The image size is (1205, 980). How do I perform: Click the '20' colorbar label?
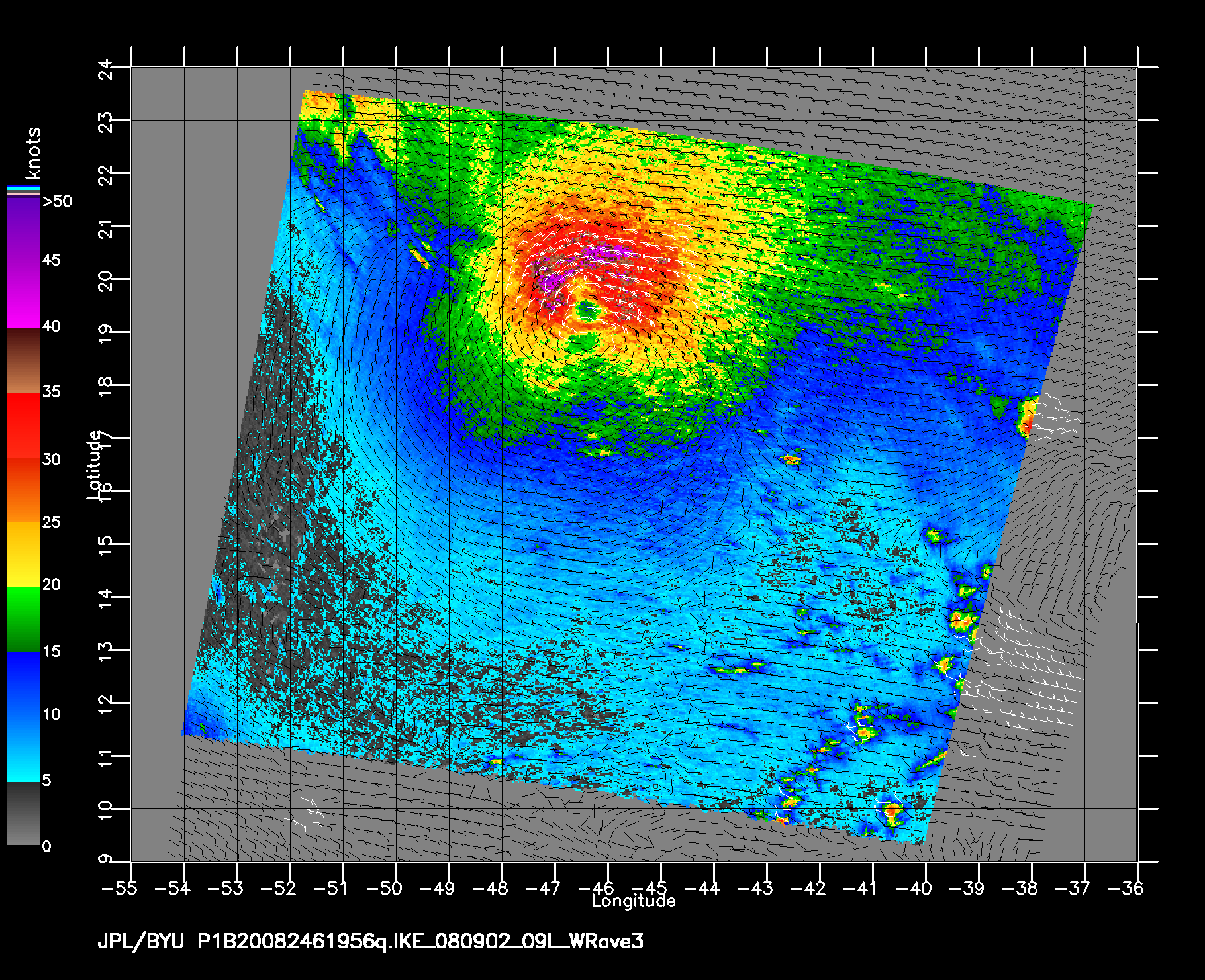coord(51,584)
